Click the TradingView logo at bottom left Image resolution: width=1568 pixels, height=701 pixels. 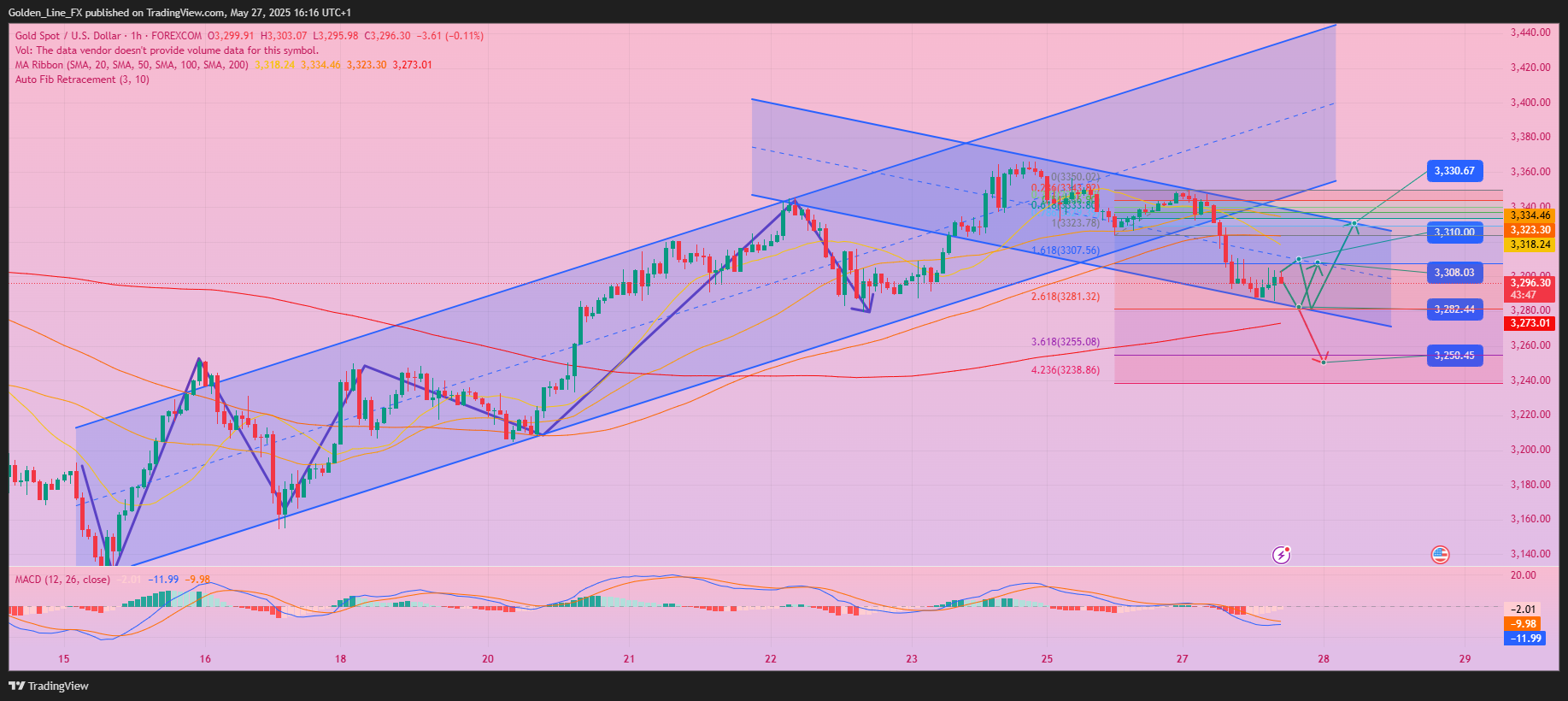[x=49, y=686]
